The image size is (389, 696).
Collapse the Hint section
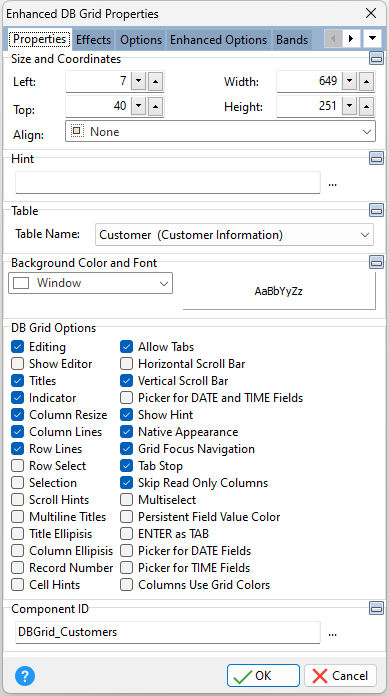(x=377, y=158)
